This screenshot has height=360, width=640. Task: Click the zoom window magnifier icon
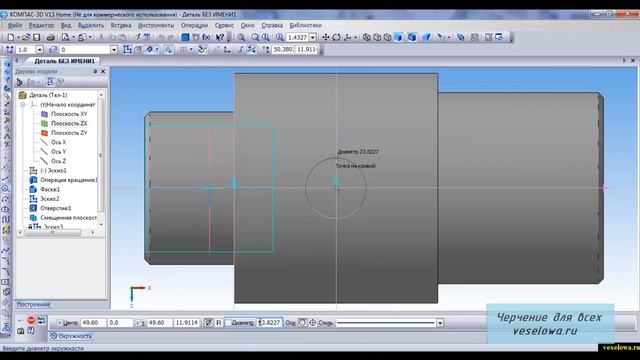coord(241,37)
